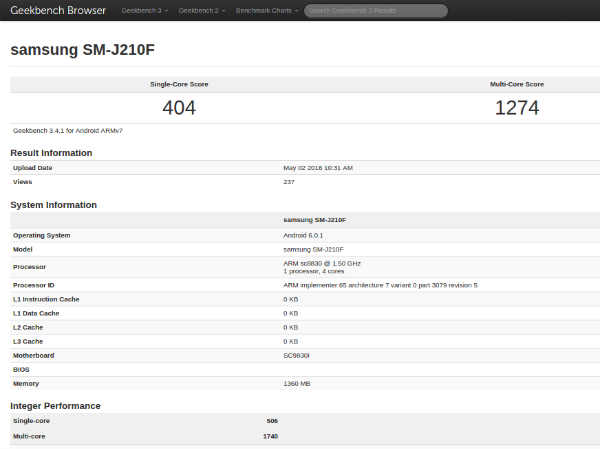Image resolution: width=600 pixels, height=450 pixels.
Task: Click the Android 6.0.1 operating system value
Action: tap(304, 235)
